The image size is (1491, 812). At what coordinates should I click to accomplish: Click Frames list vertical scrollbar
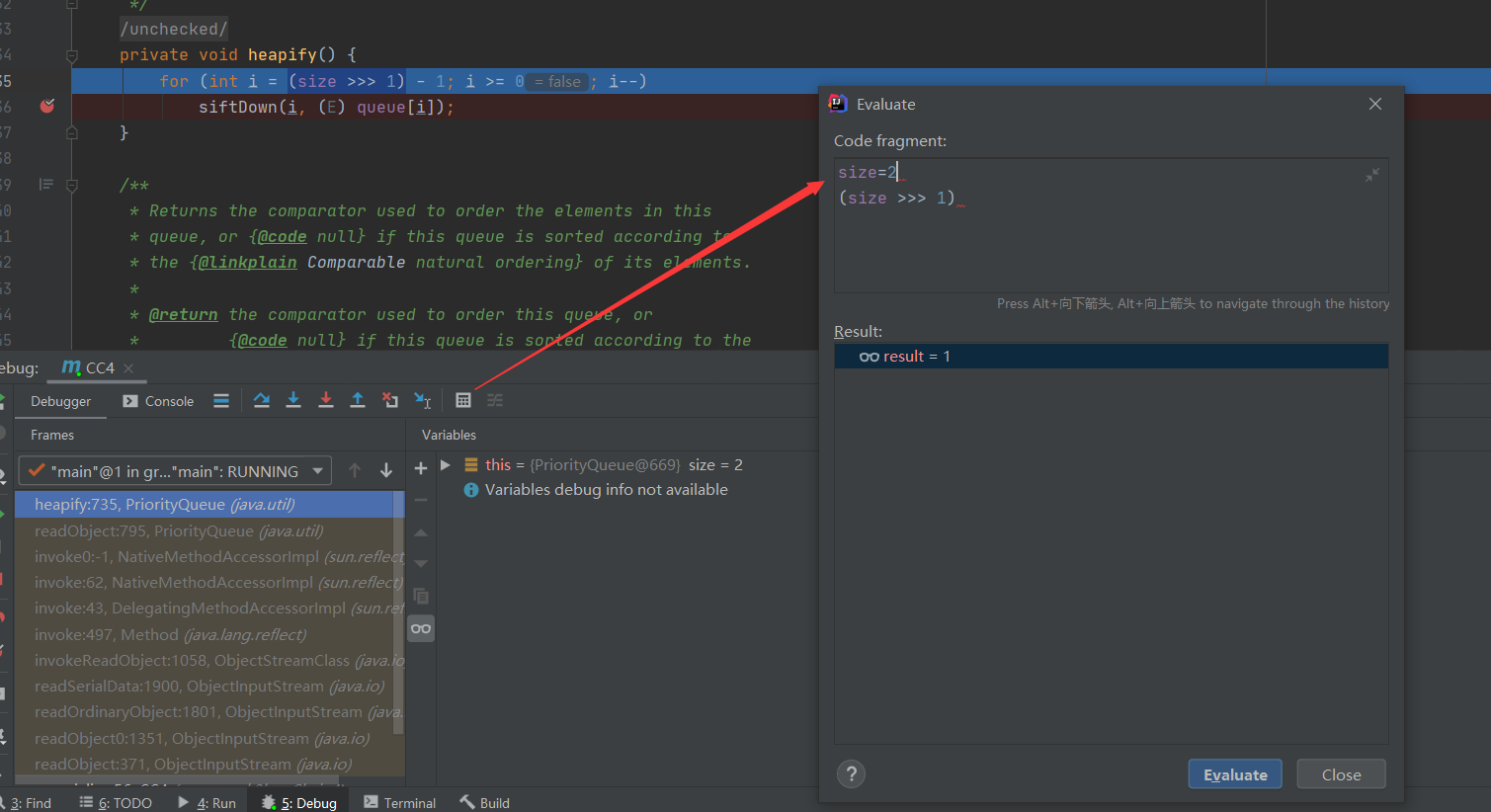(x=399, y=612)
